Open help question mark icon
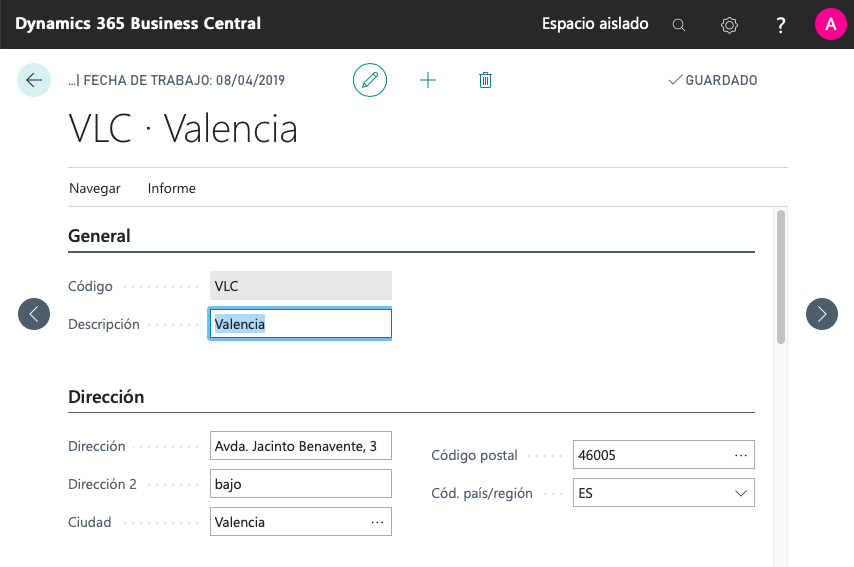This screenshot has width=854, height=567. tap(781, 25)
